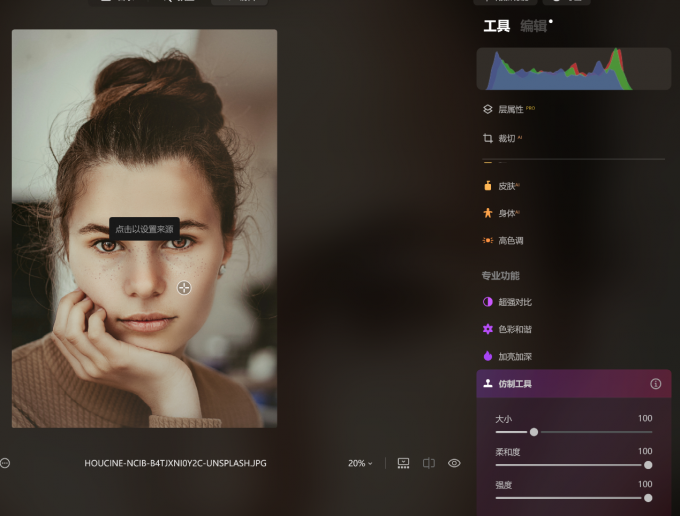Open the 加亮加深 dodge and burn tool
This screenshot has width=680, height=516.
[515, 356]
